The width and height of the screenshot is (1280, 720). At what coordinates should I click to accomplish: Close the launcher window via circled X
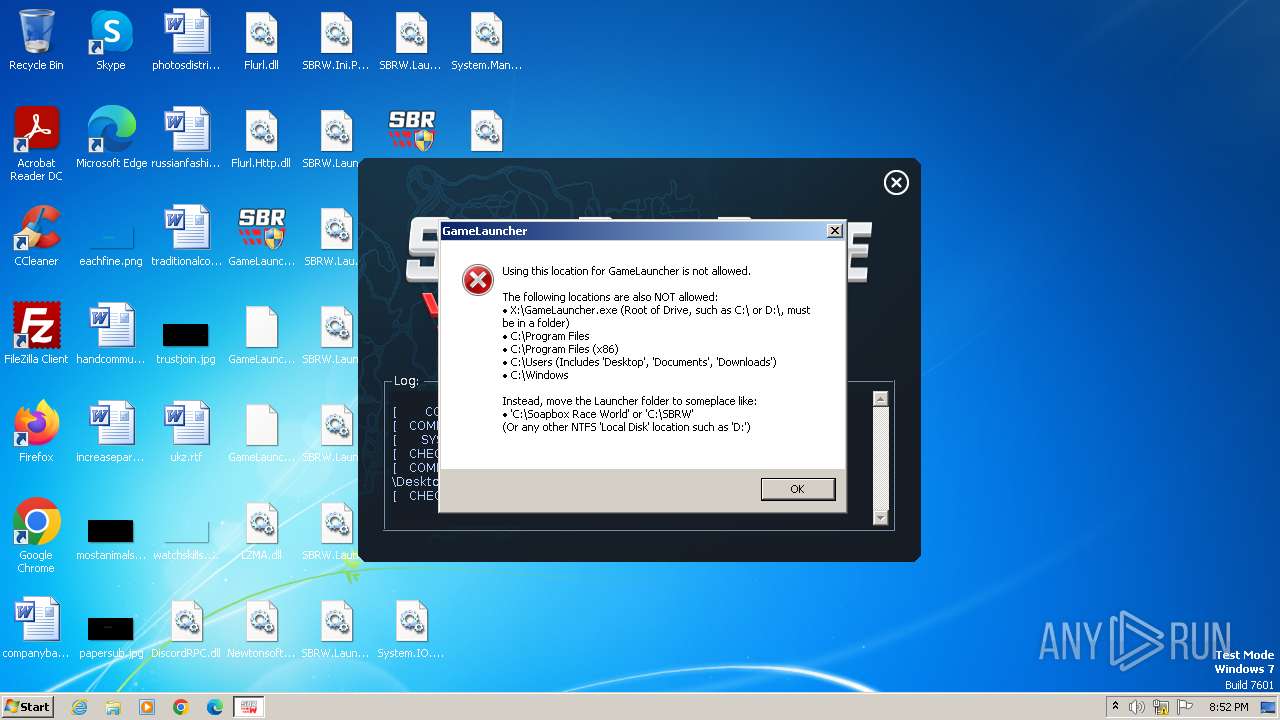[x=896, y=182]
